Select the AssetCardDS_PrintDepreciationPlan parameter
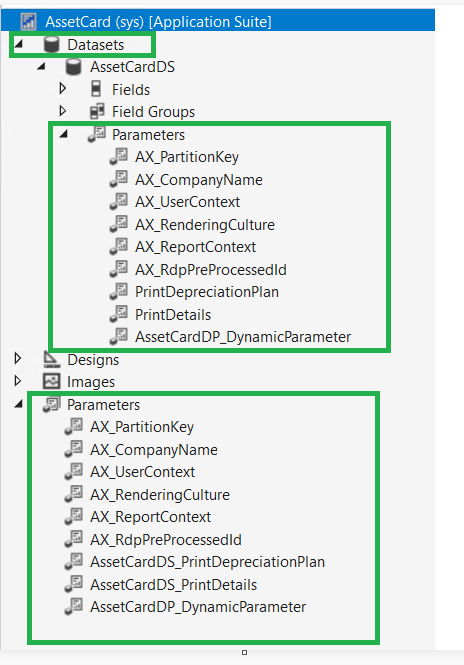 pyautogui.click(x=207, y=562)
